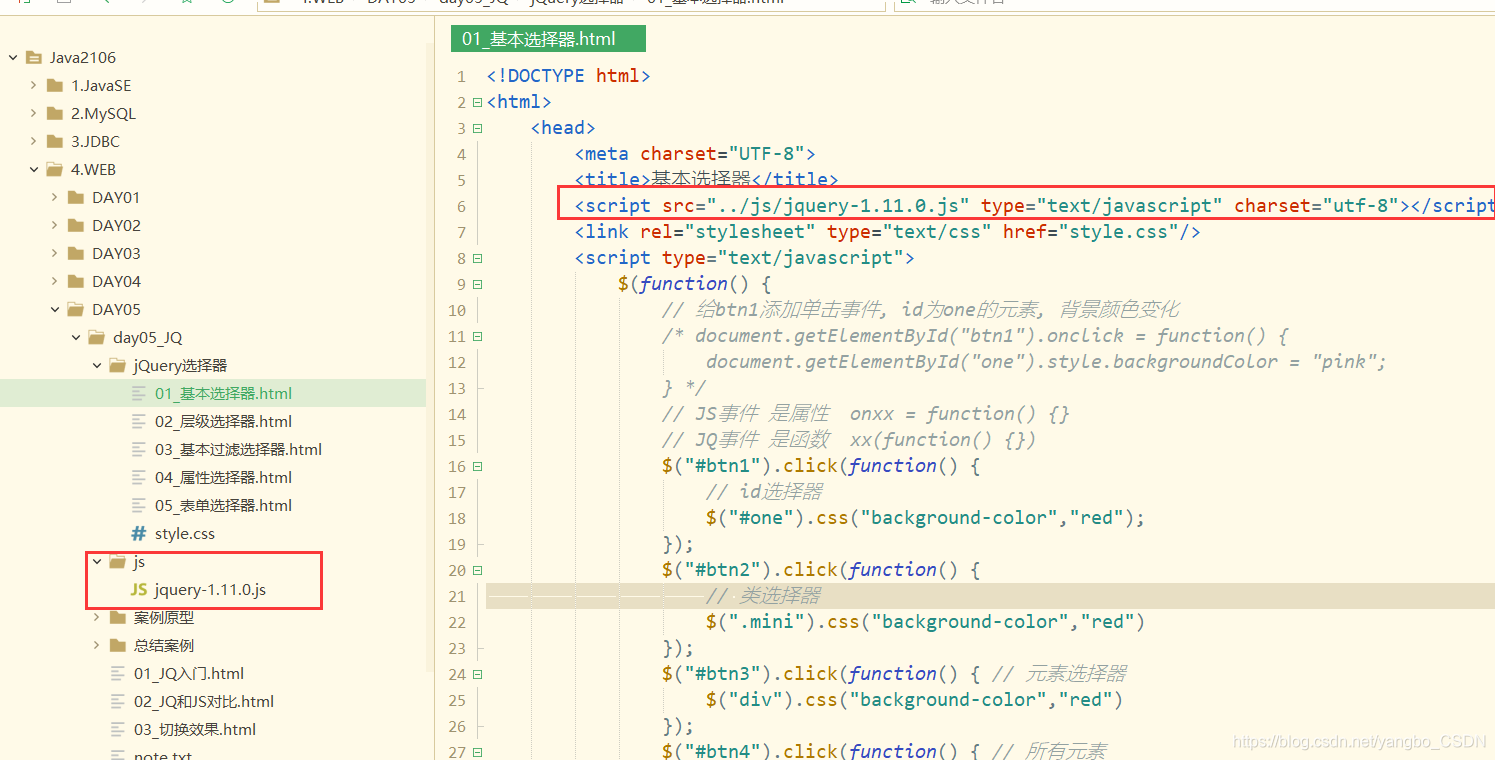Screen dimensions: 1495x760
Task: Expand the 3.JDBC folder chevron
Action: (x=34, y=142)
